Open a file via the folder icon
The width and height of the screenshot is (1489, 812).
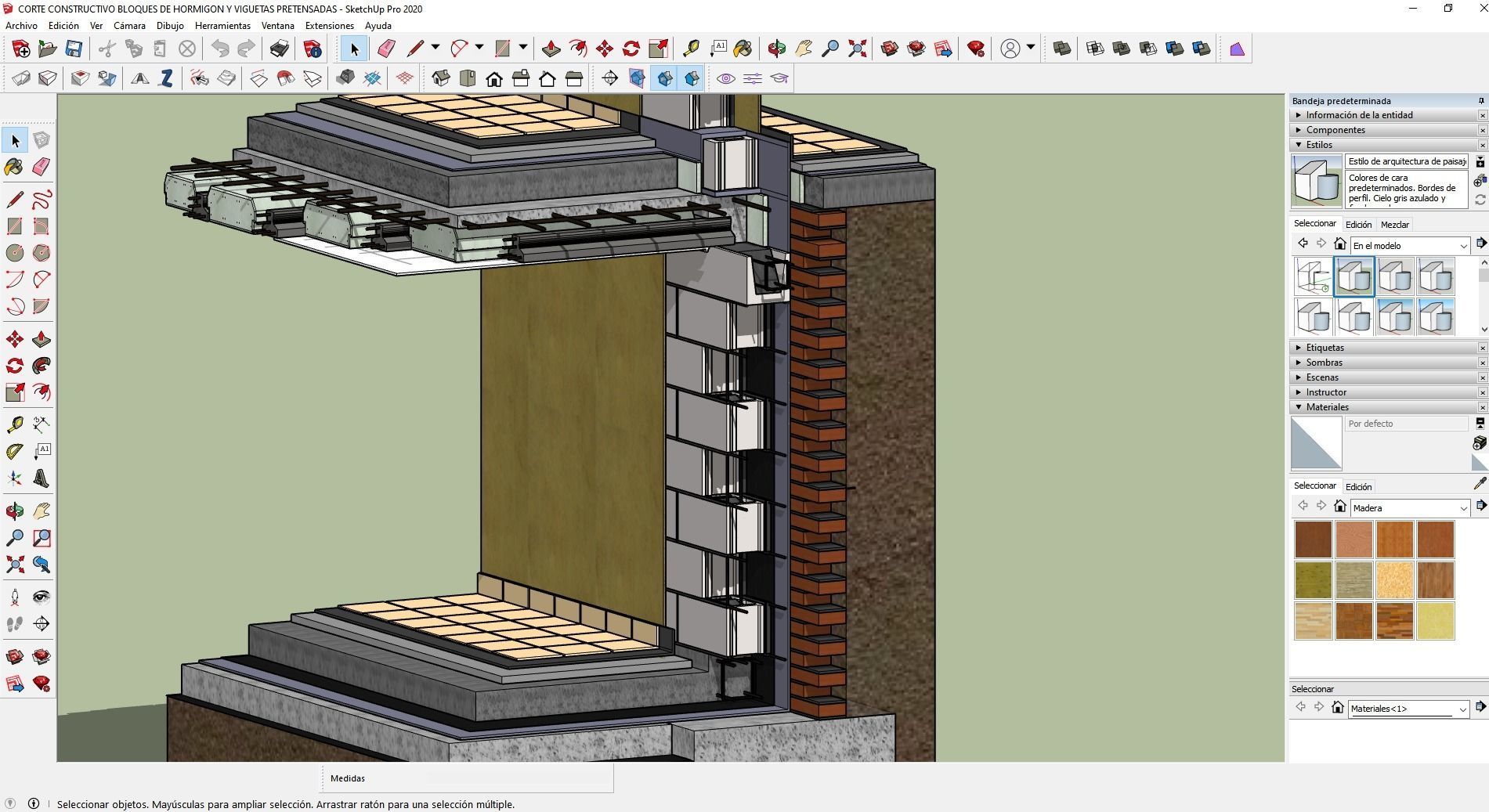[x=47, y=49]
